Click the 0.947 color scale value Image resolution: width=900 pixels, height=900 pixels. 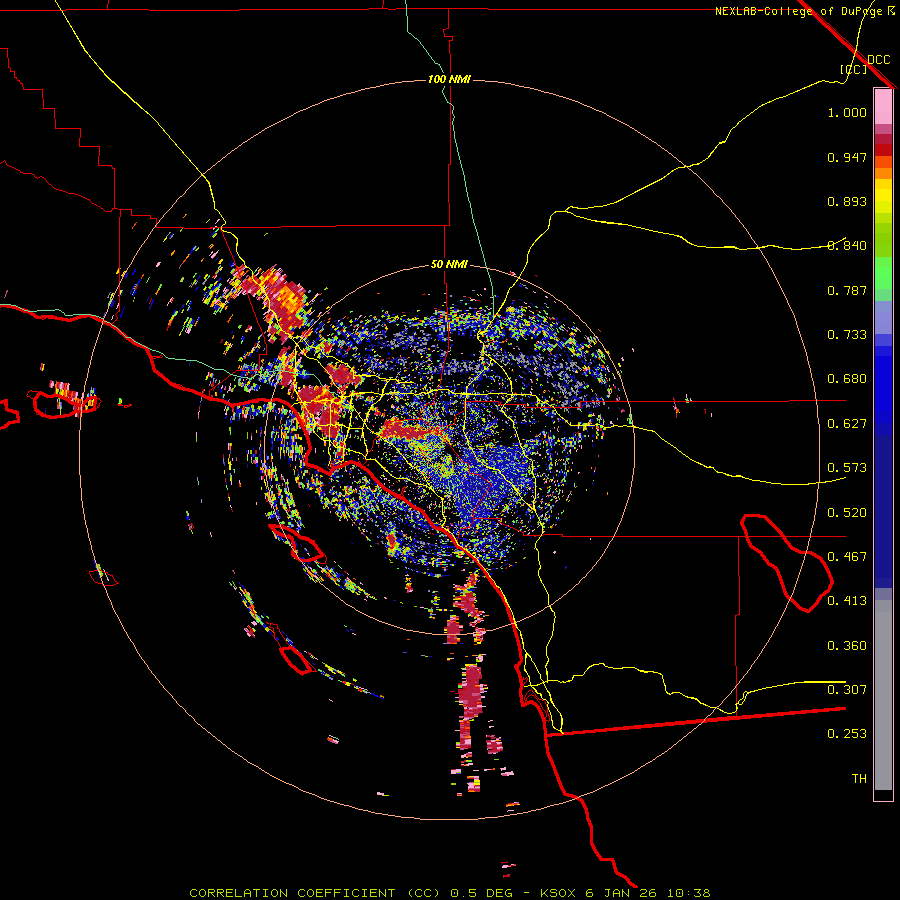(x=847, y=157)
